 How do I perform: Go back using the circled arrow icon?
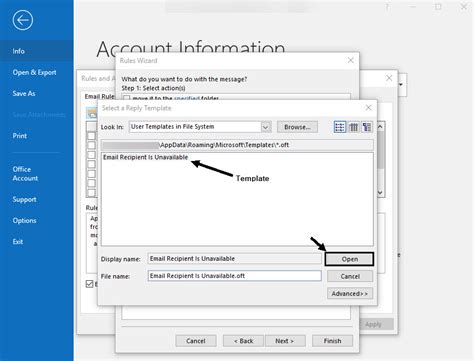tap(23, 20)
